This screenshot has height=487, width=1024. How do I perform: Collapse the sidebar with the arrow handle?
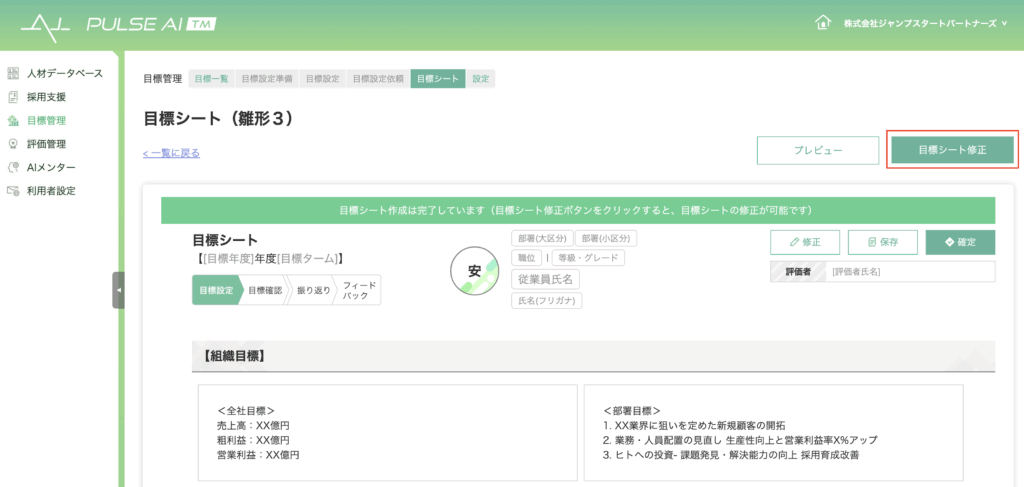coord(119,290)
